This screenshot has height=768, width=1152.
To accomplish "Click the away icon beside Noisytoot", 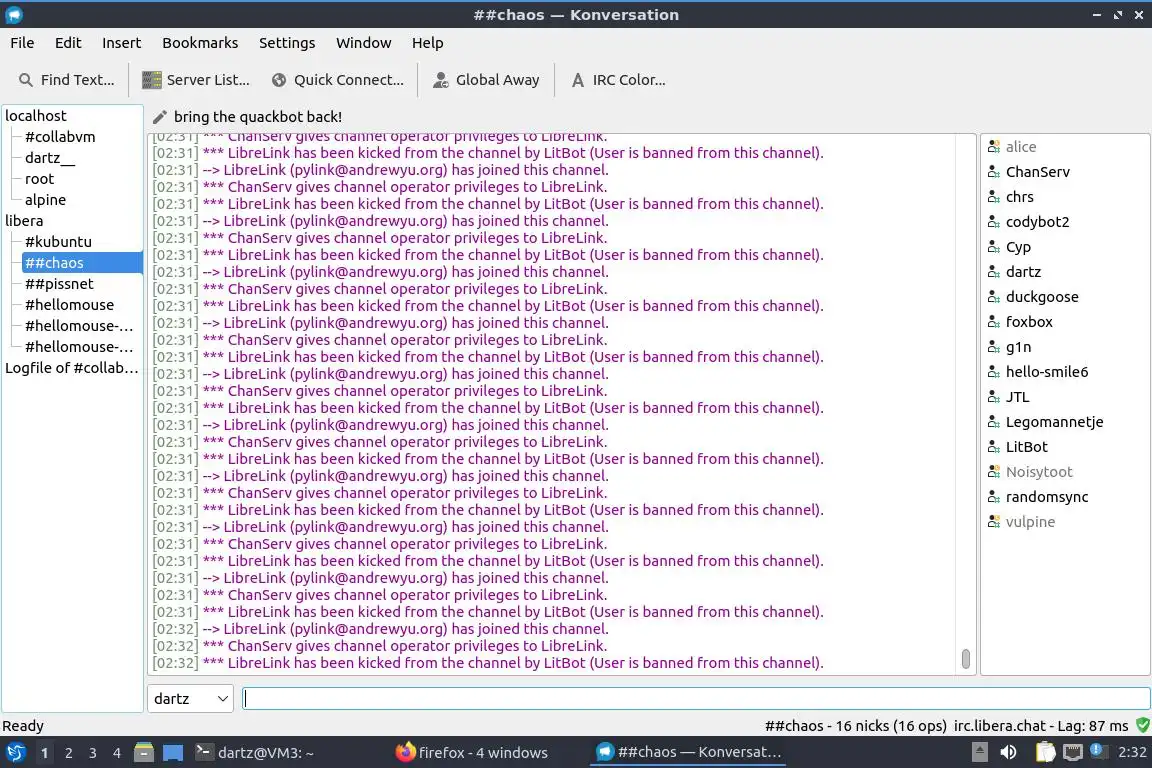I will pyautogui.click(x=994, y=472).
